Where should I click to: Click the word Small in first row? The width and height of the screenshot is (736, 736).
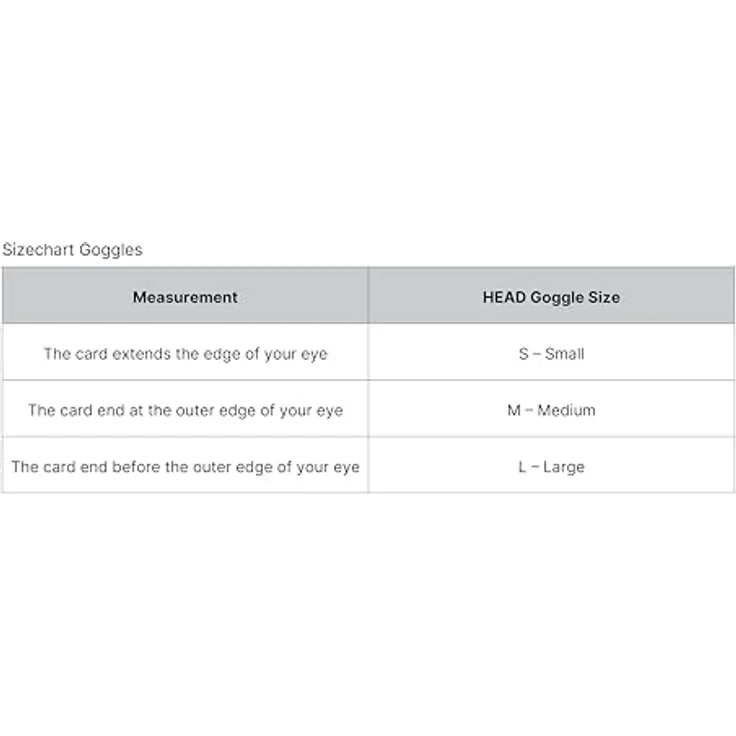(x=565, y=353)
